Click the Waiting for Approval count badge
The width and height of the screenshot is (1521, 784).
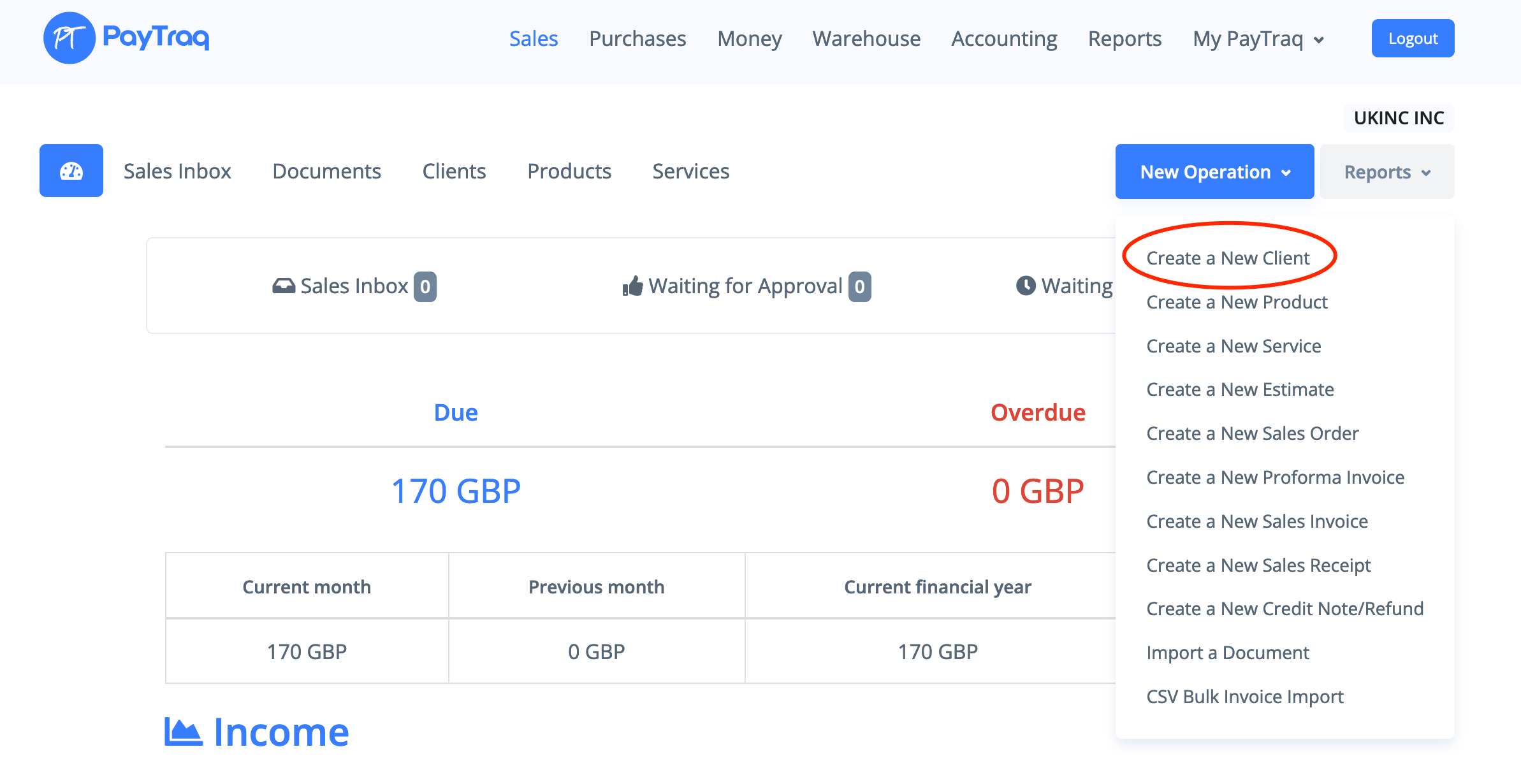859,287
